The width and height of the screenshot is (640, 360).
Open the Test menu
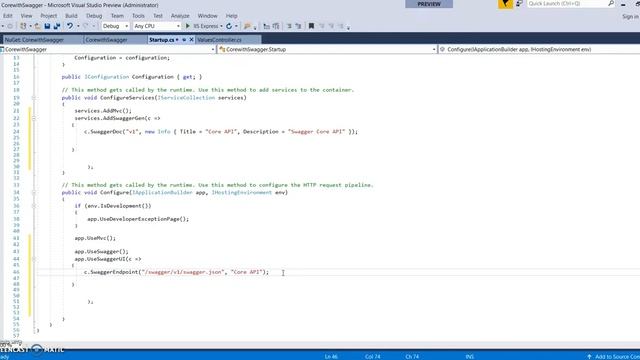(x=158, y=16)
